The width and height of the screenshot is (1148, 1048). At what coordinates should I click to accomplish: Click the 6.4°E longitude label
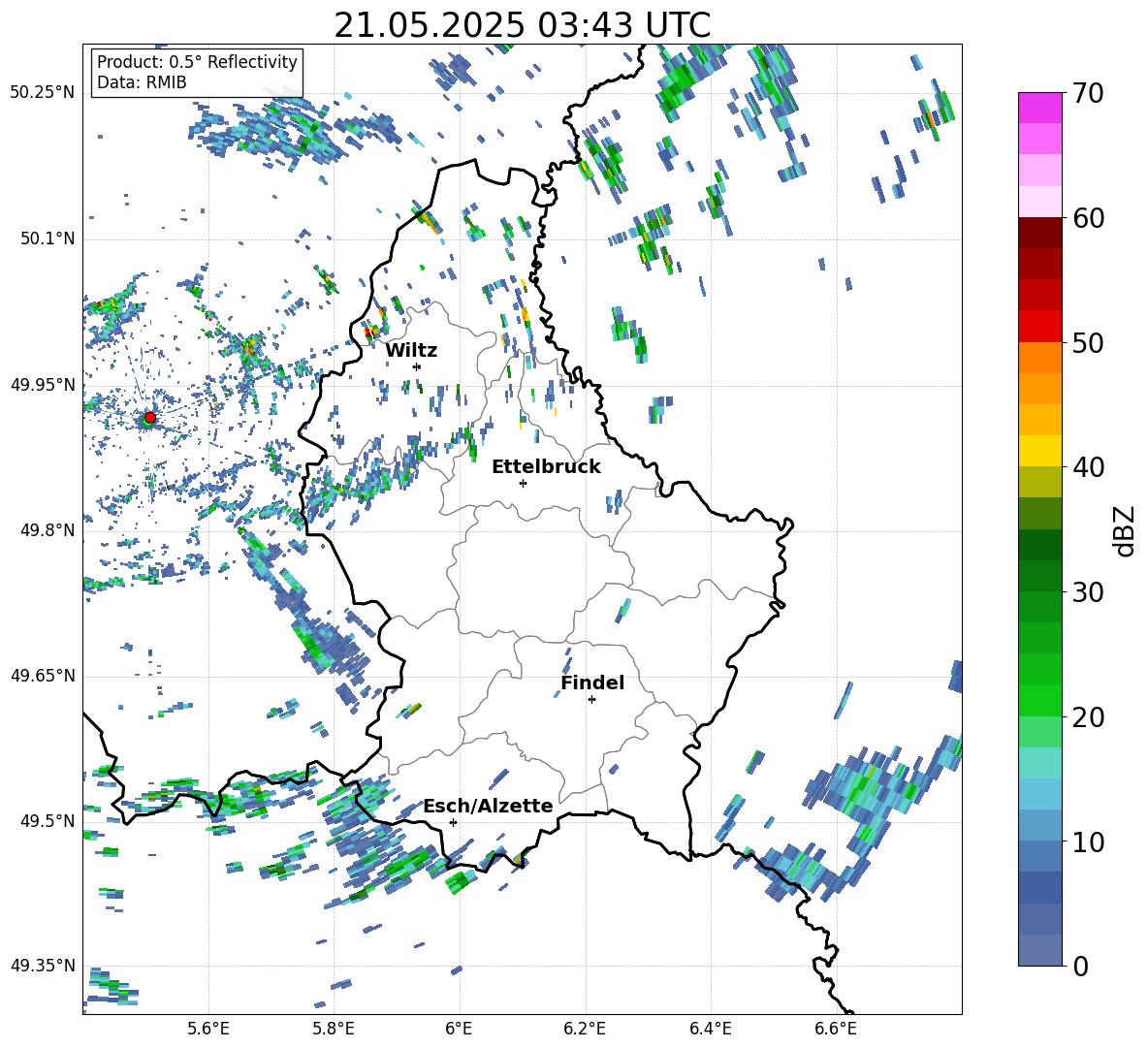coord(710,1029)
